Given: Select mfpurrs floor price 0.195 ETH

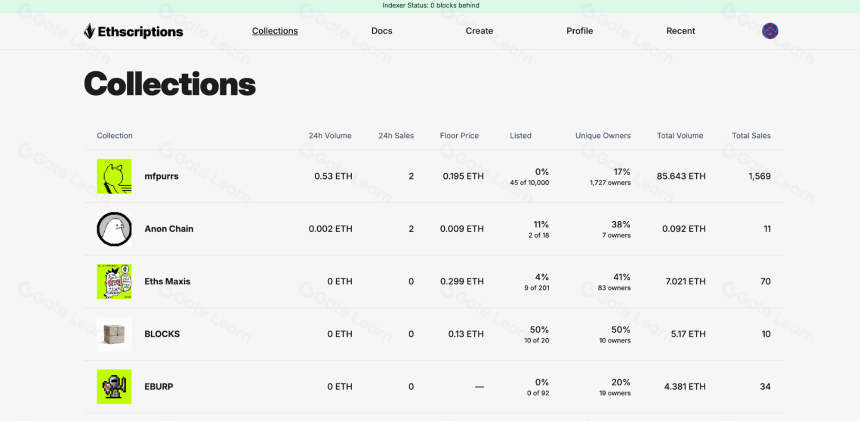Looking at the screenshot, I should [463, 177].
